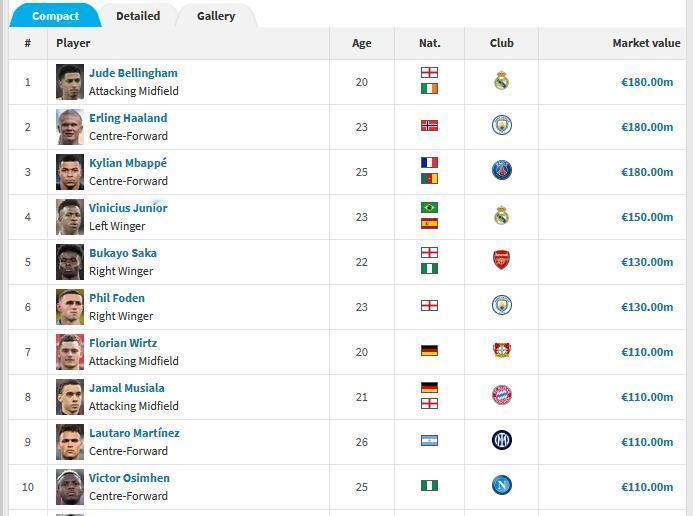Open Inter Milan crest next to Martínez
The height and width of the screenshot is (516, 693).
coord(502,440)
